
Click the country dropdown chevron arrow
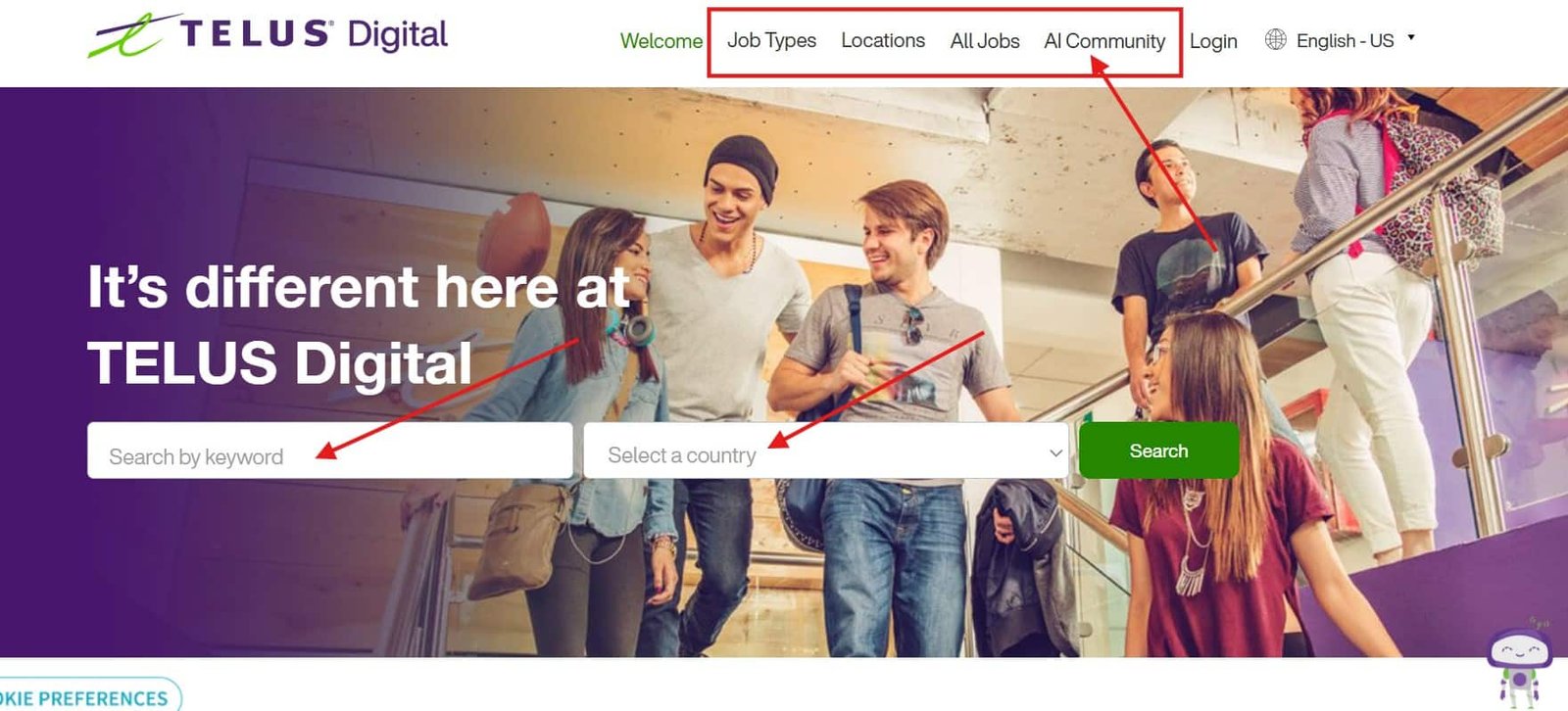1055,452
